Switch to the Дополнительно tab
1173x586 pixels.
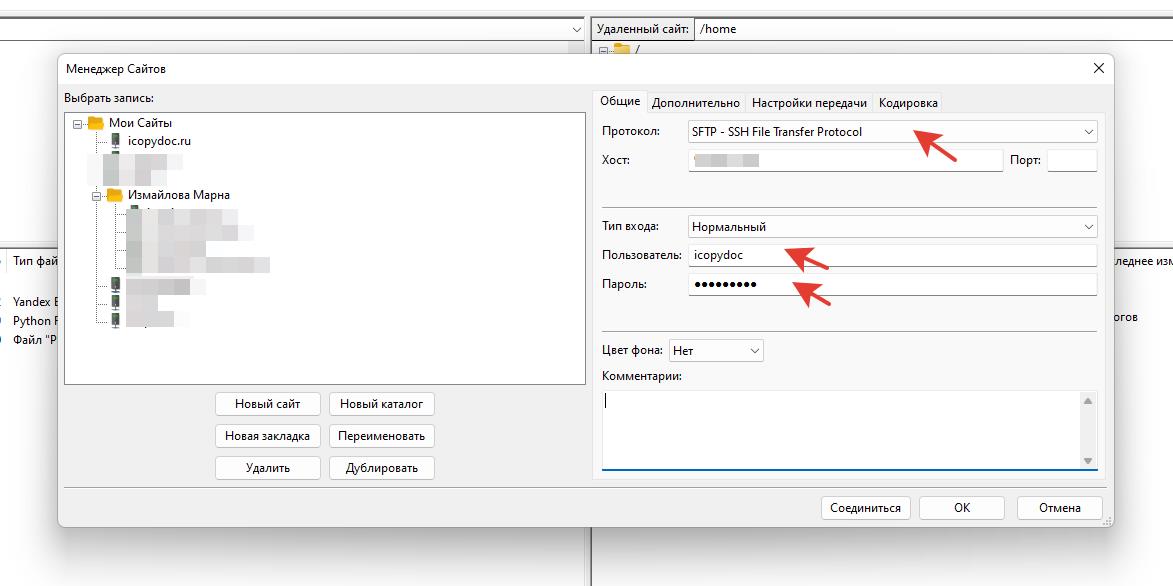click(696, 103)
